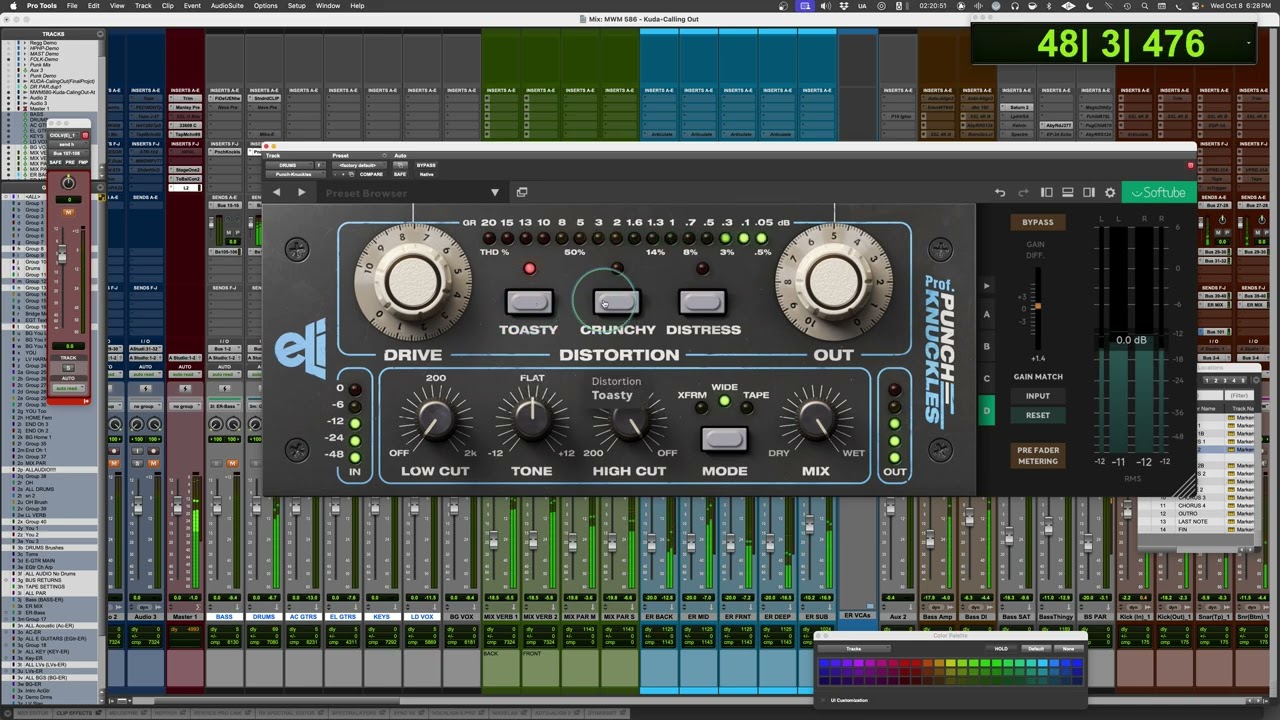Click the redo arrow in Softube toolbar
Viewport: 1280px width, 720px height.
pyautogui.click(x=1023, y=192)
